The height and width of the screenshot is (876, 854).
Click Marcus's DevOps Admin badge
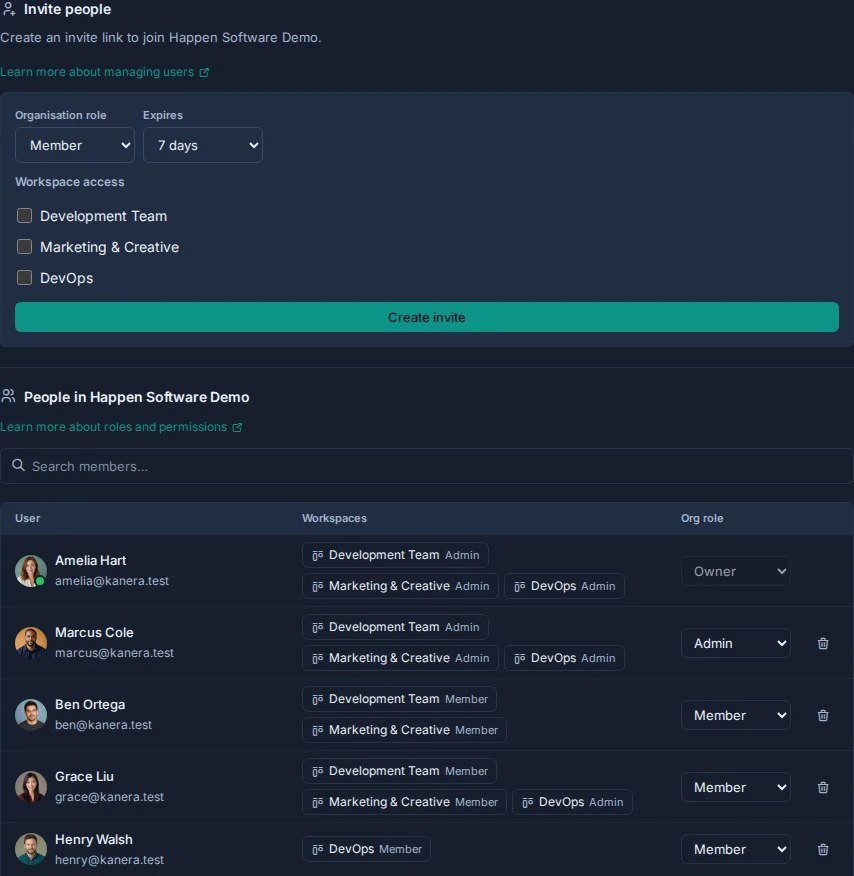click(x=564, y=658)
